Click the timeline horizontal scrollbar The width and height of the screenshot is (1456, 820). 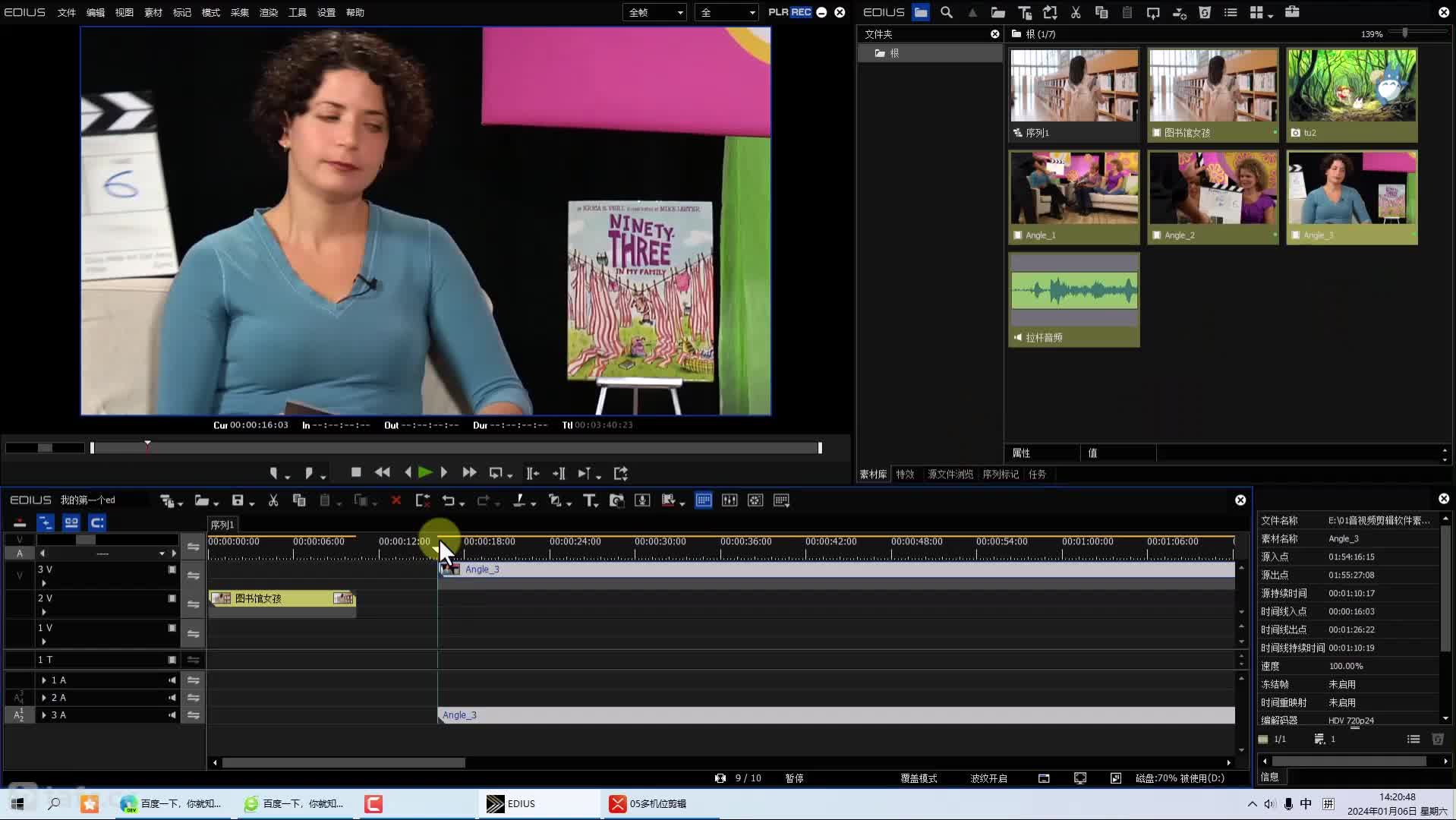[343, 762]
